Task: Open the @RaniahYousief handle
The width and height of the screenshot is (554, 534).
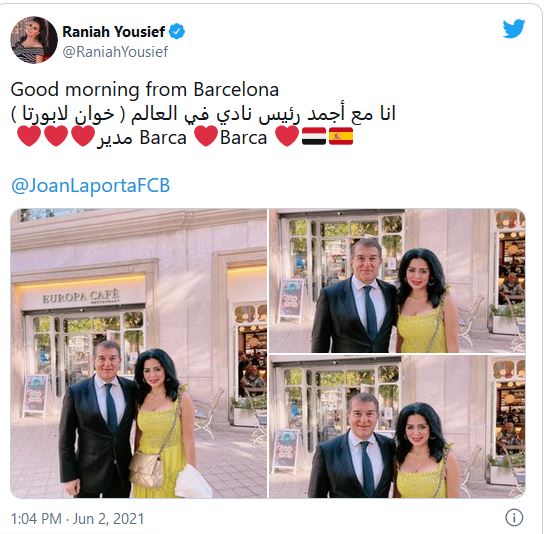Action: 115,52
